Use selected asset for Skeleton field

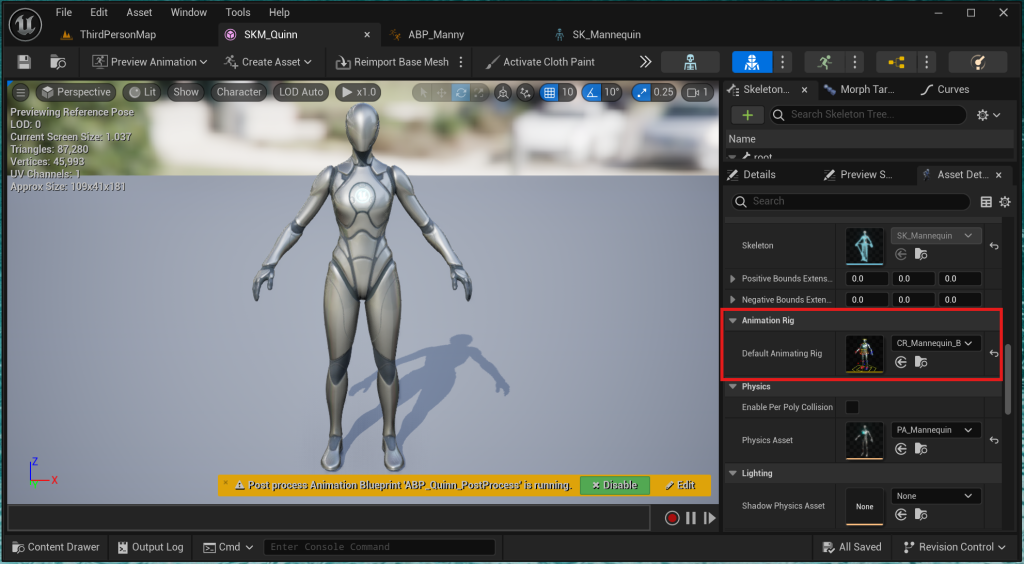coord(901,254)
